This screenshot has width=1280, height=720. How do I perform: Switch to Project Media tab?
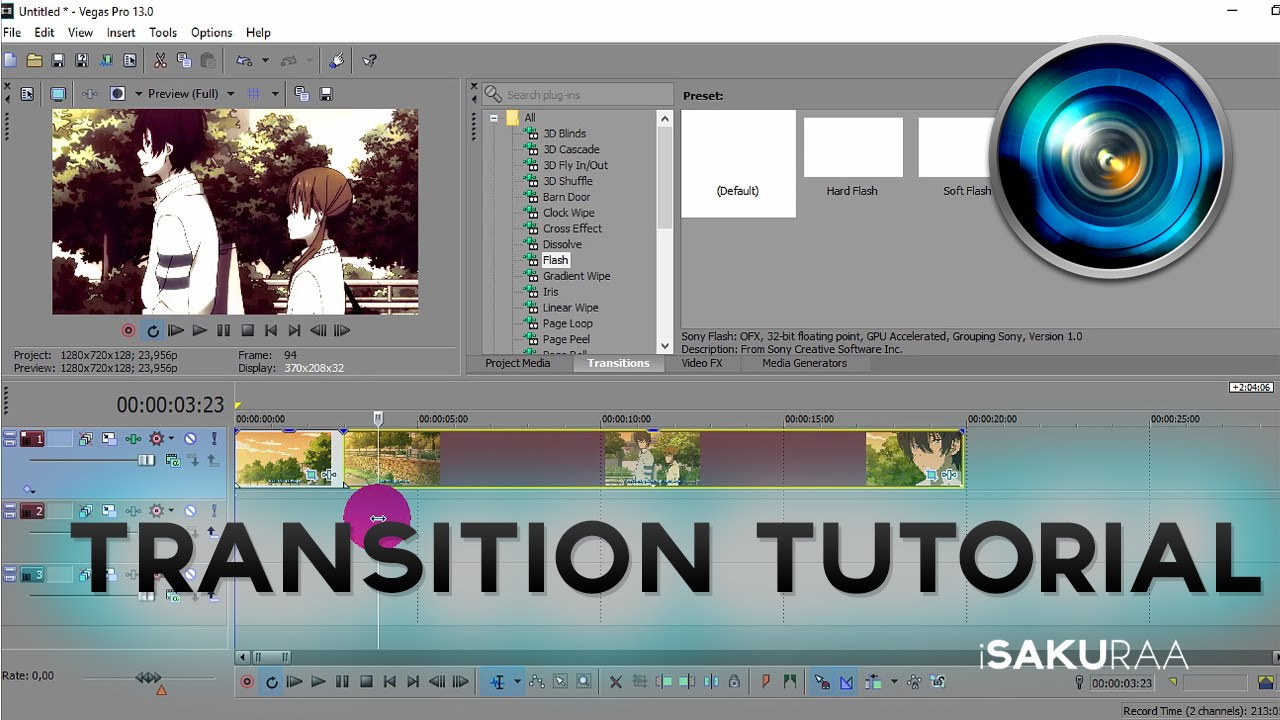coord(518,363)
